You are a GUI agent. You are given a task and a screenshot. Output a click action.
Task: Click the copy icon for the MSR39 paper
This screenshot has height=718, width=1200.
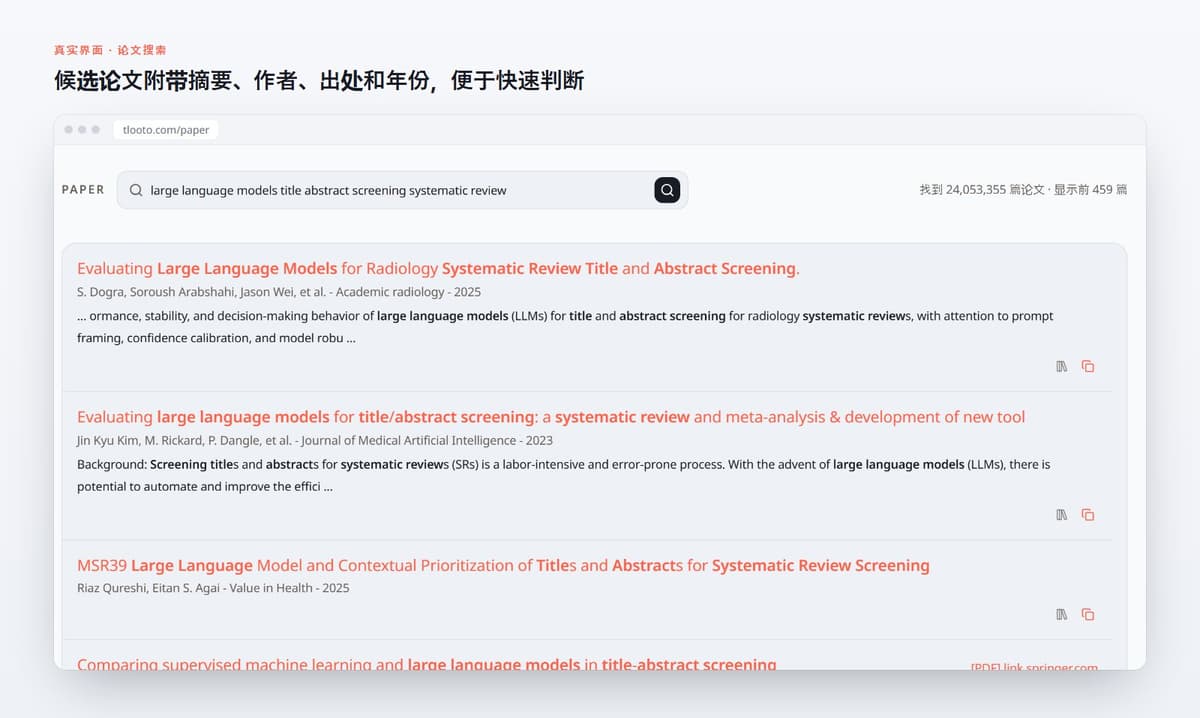pos(1088,614)
